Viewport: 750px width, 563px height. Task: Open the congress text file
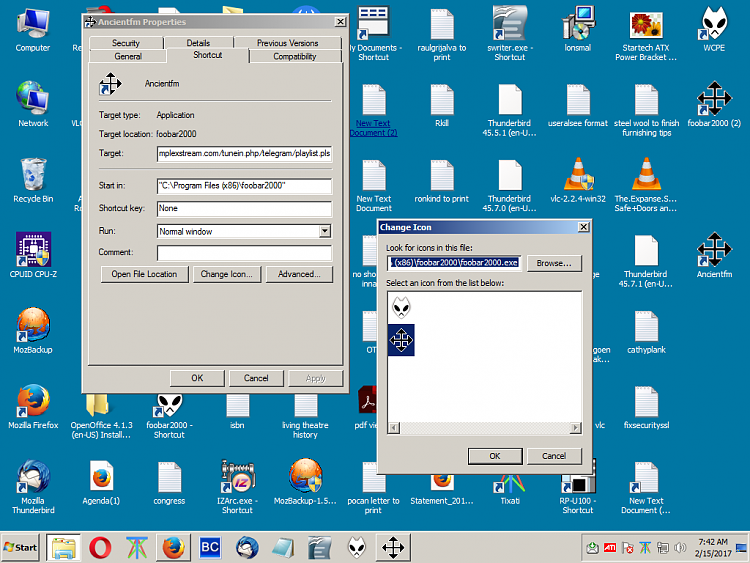point(169,482)
